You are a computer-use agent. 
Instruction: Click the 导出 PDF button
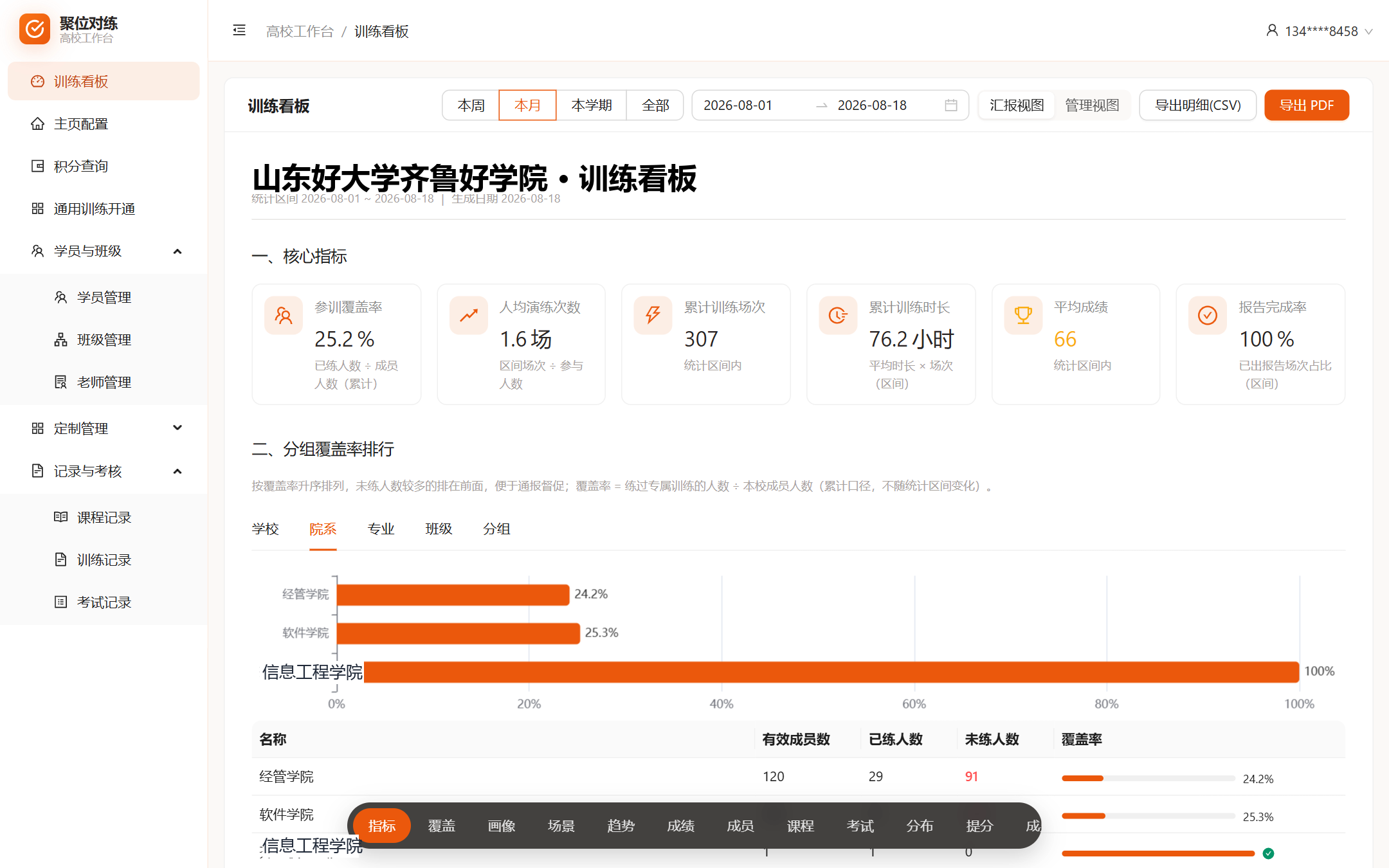pyautogui.click(x=1306, y=105)
